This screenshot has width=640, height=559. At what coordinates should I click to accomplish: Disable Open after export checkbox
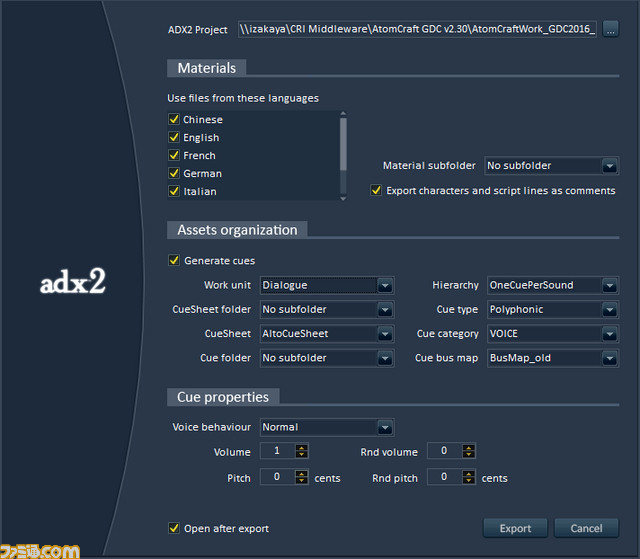tap(174, 528)
